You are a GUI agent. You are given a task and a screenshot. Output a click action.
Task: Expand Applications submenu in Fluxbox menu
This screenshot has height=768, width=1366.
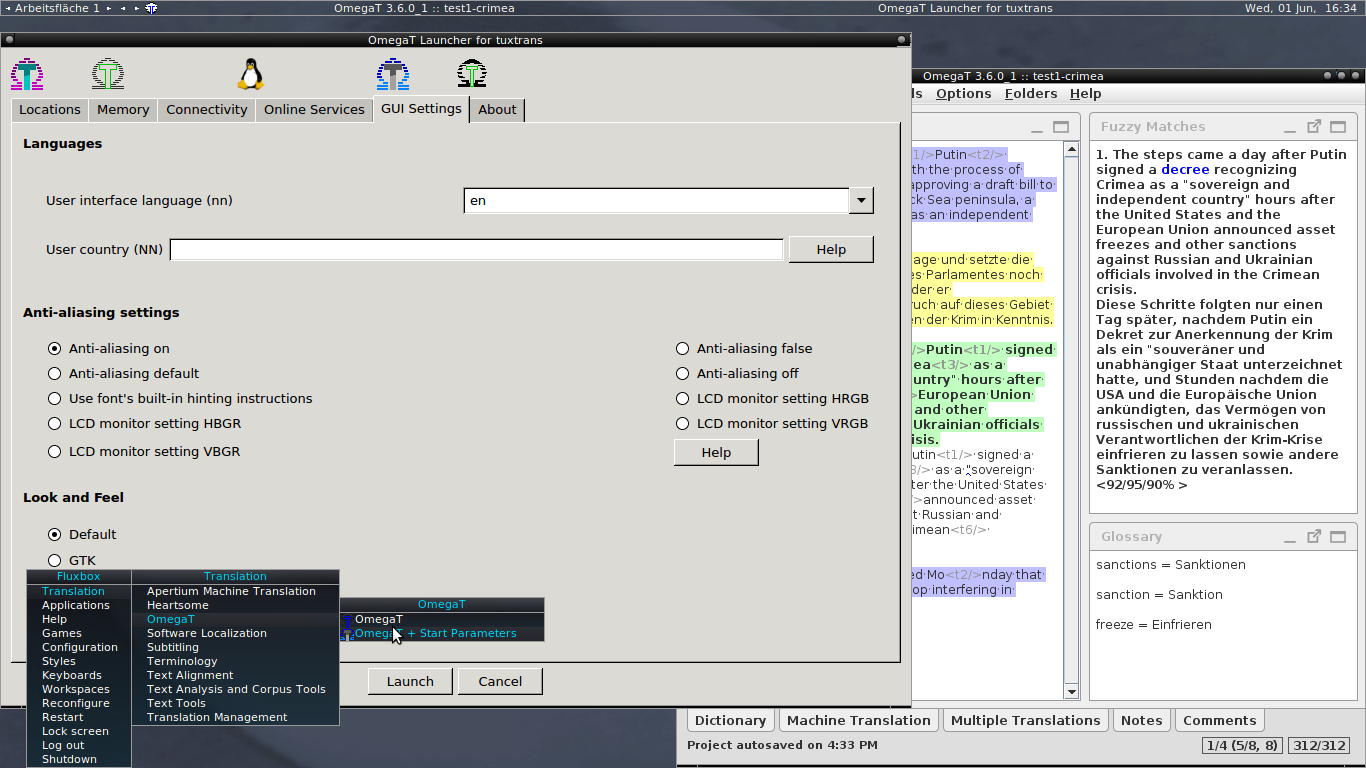79,605
